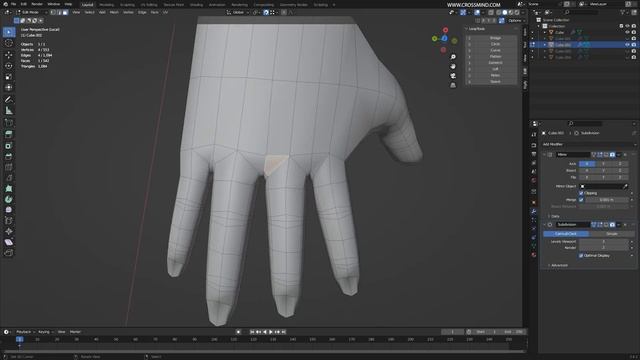
Task: Toggle the camera view icon
Action: [453, 76]
